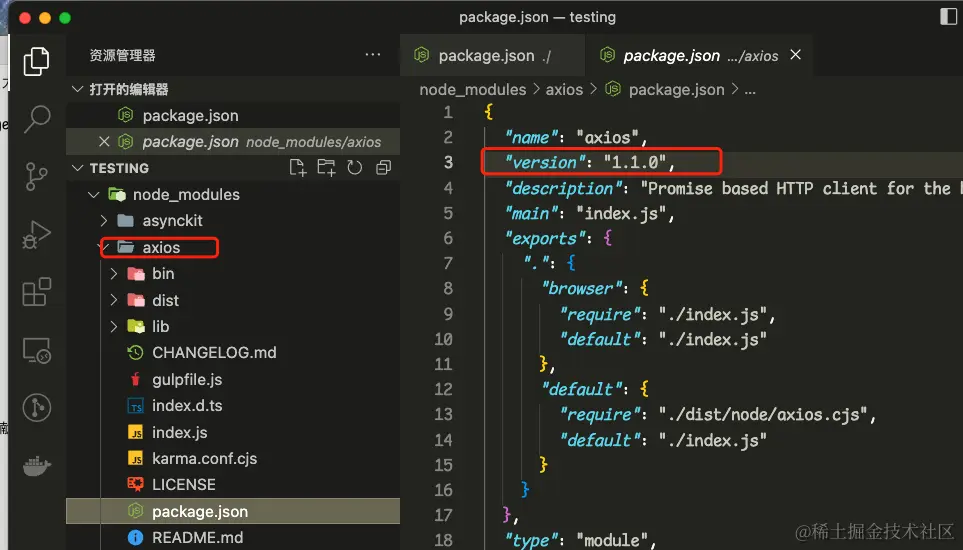Click the green fullscreen window button
This screenshot has height=550, width=963.
coord(64,18)
